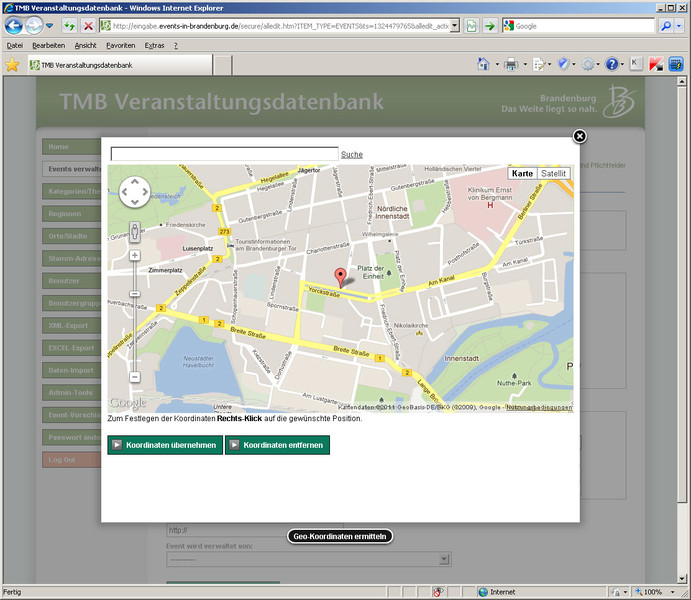Open the Favoriten menu
The height and width of the screenshot is (600, 691).
pyautogui.click(x=120, y=45)
